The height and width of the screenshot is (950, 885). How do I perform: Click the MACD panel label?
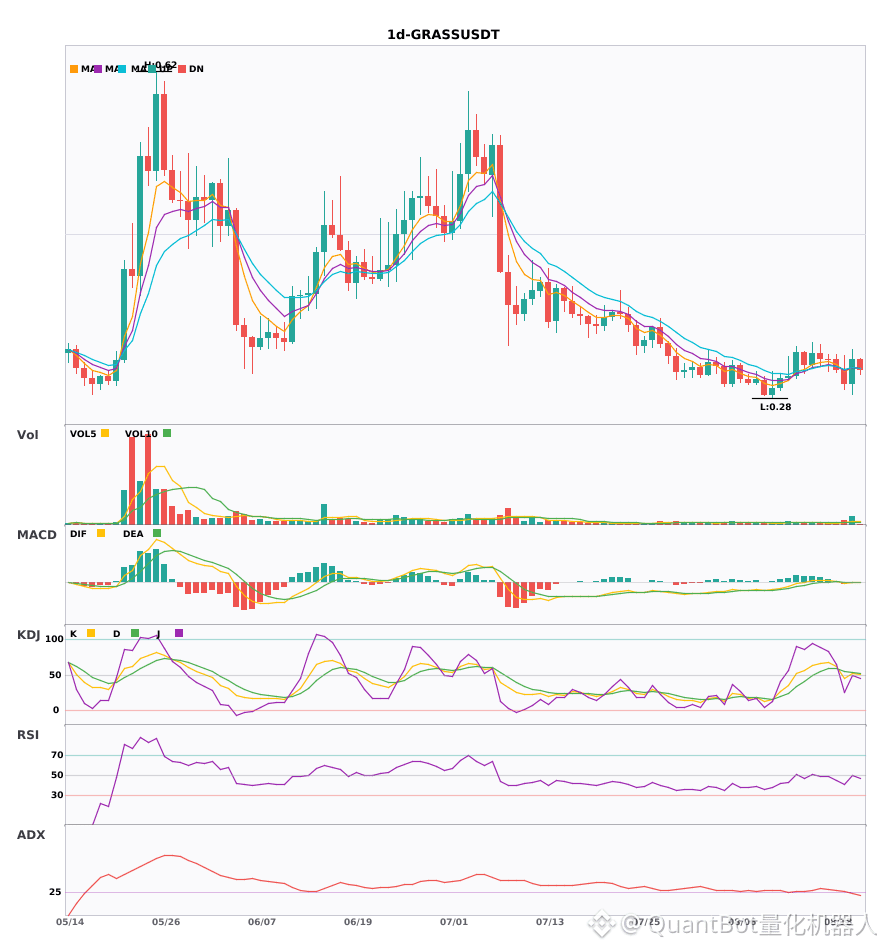37,534
